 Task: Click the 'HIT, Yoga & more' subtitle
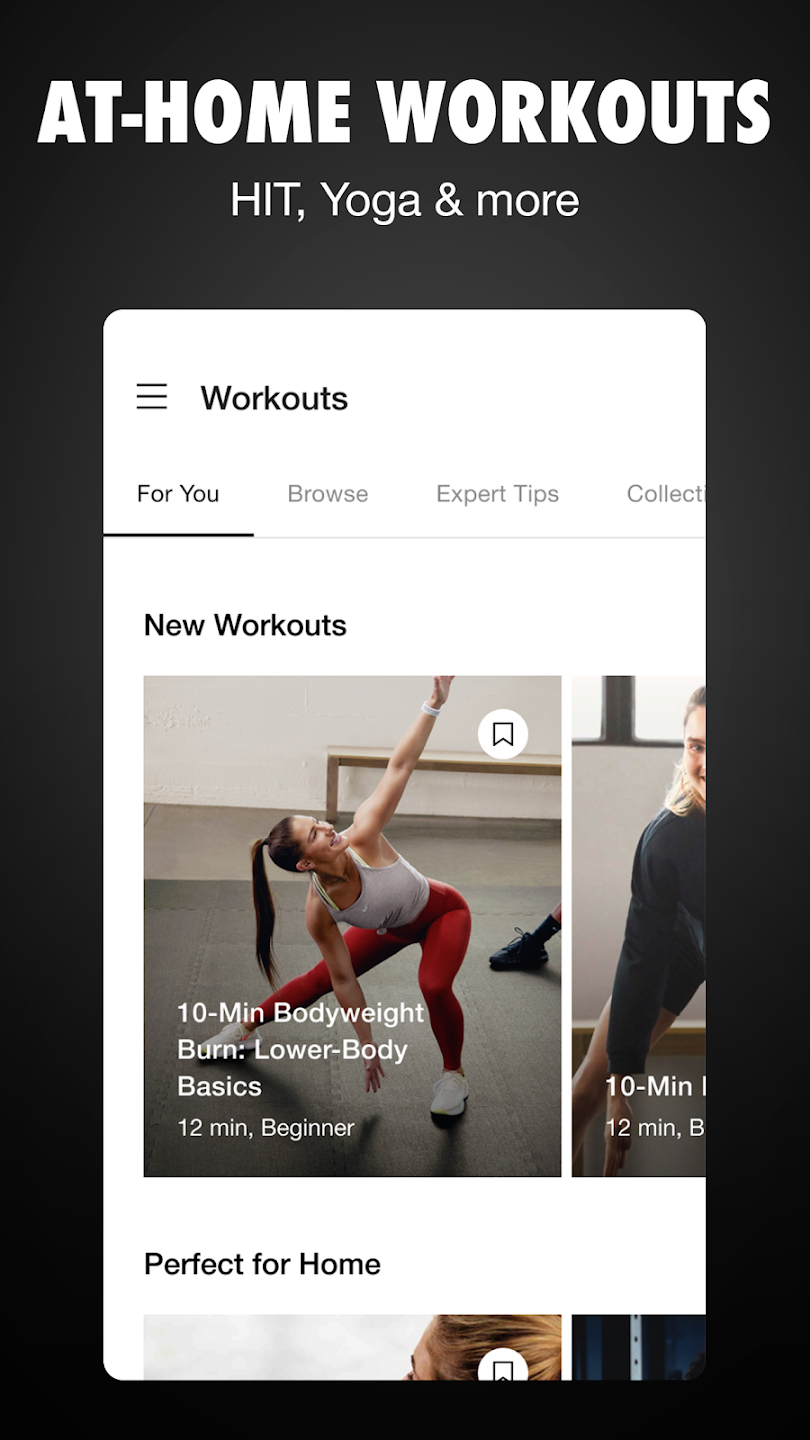pyautogui.click(x=404, y=200)
